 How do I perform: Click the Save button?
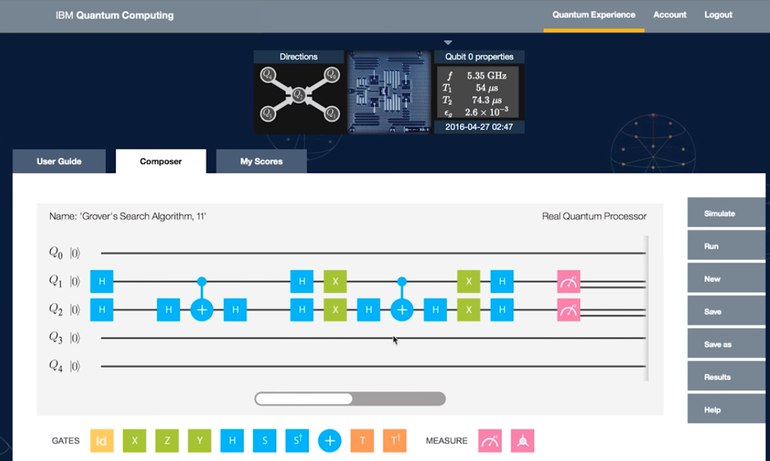coord(726,311)
